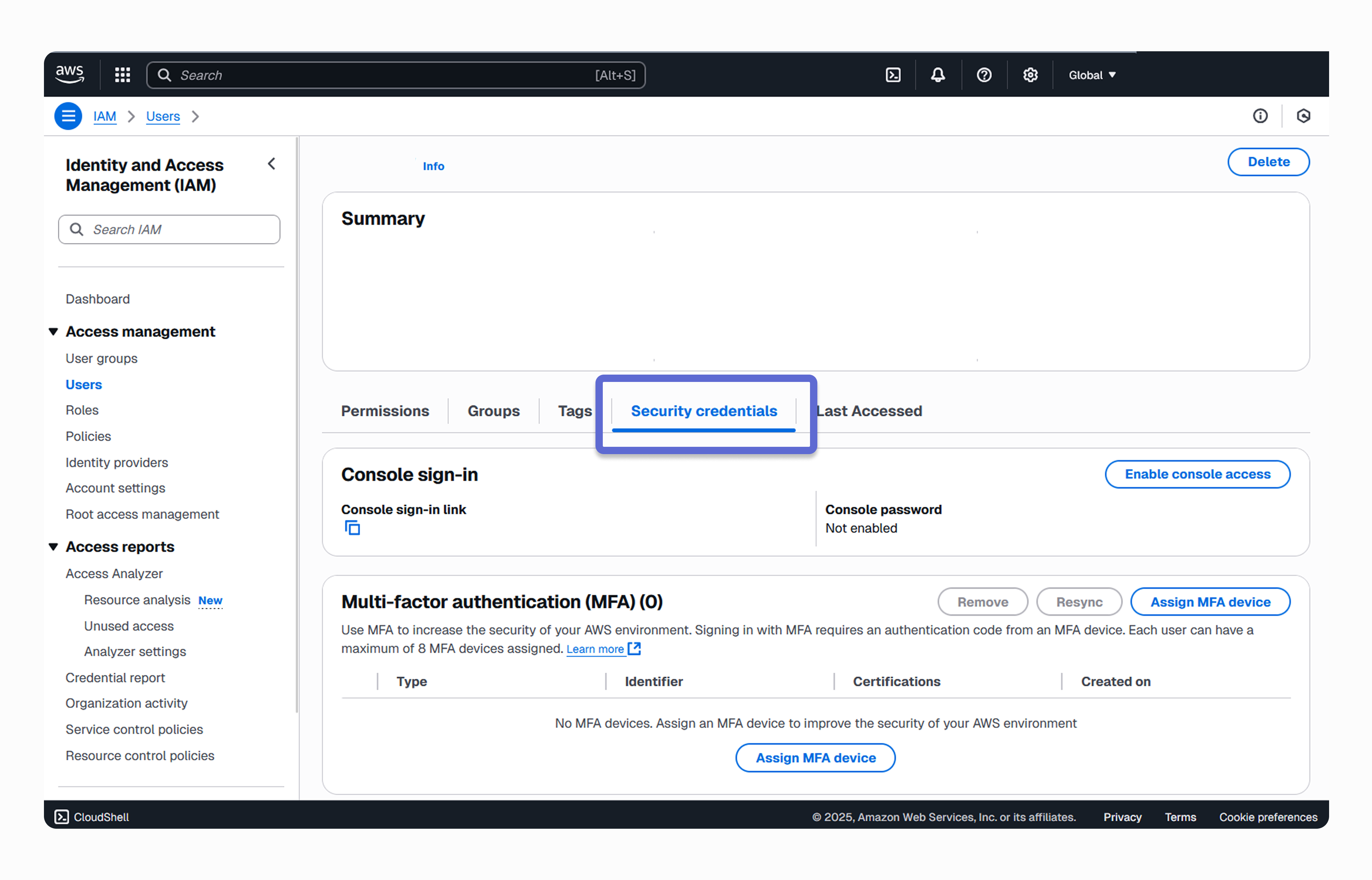Viewport: 1372px width, 880px height.
Task: Open the notifications bell
Action: pos(938,75)
